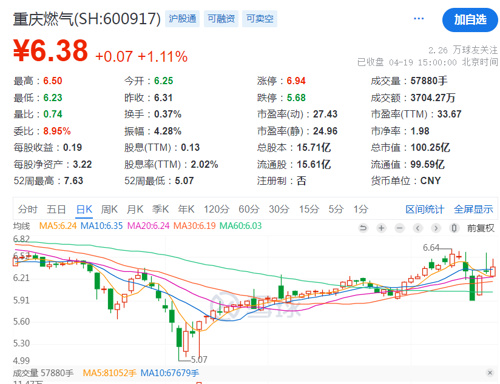Open 全屏显示 fullscreen display link
The image size is (500, 384).
tap(473, 209)
